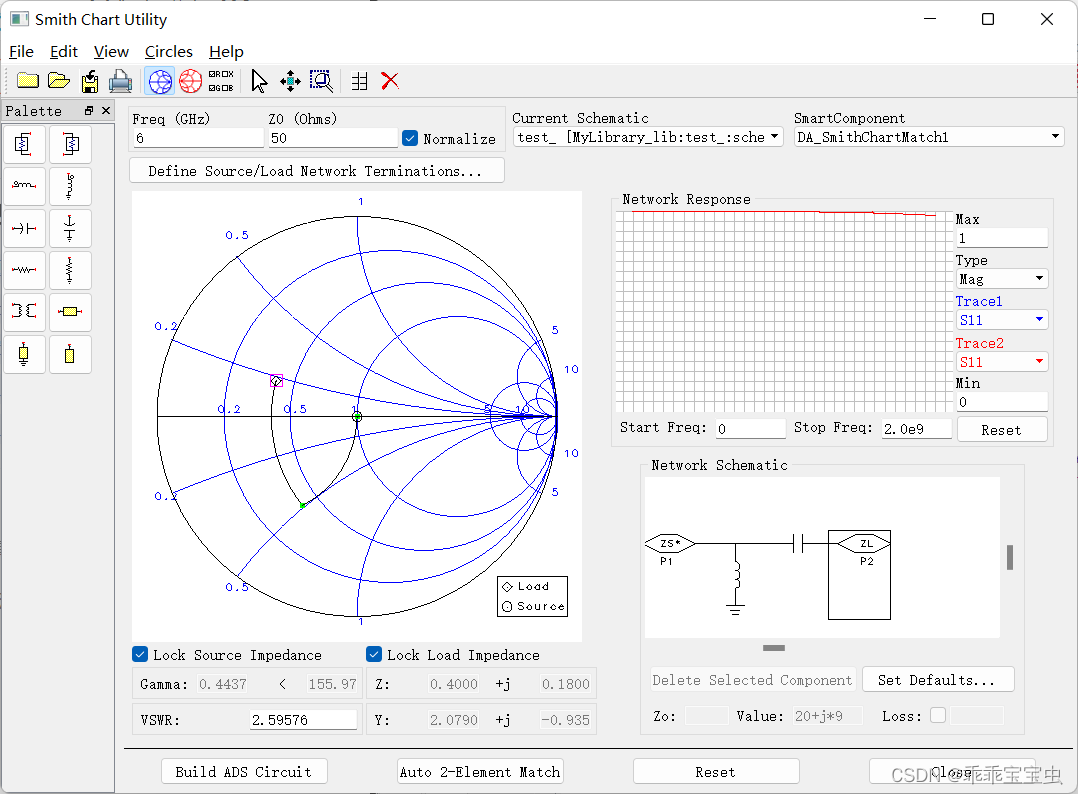The image size is (1078, 794).
Task: Pick the series transmission line component
Action: click(70, 312)
